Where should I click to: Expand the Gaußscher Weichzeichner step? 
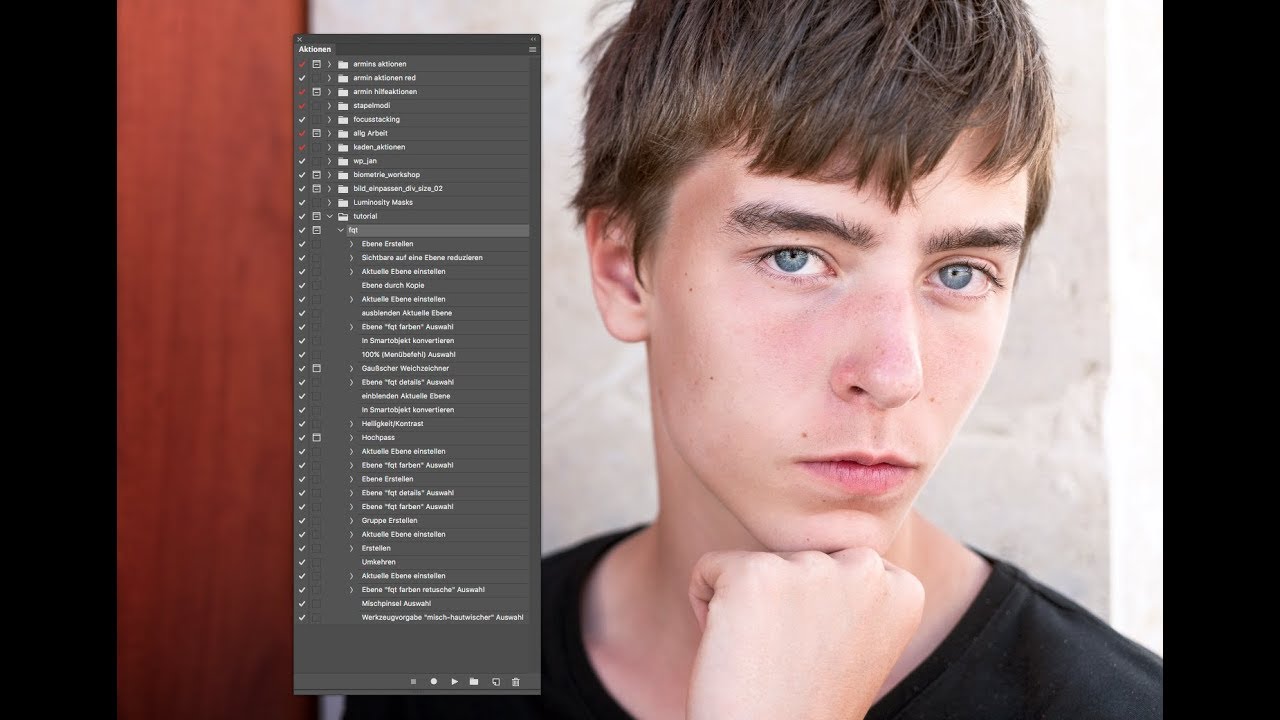click(351, 368)
